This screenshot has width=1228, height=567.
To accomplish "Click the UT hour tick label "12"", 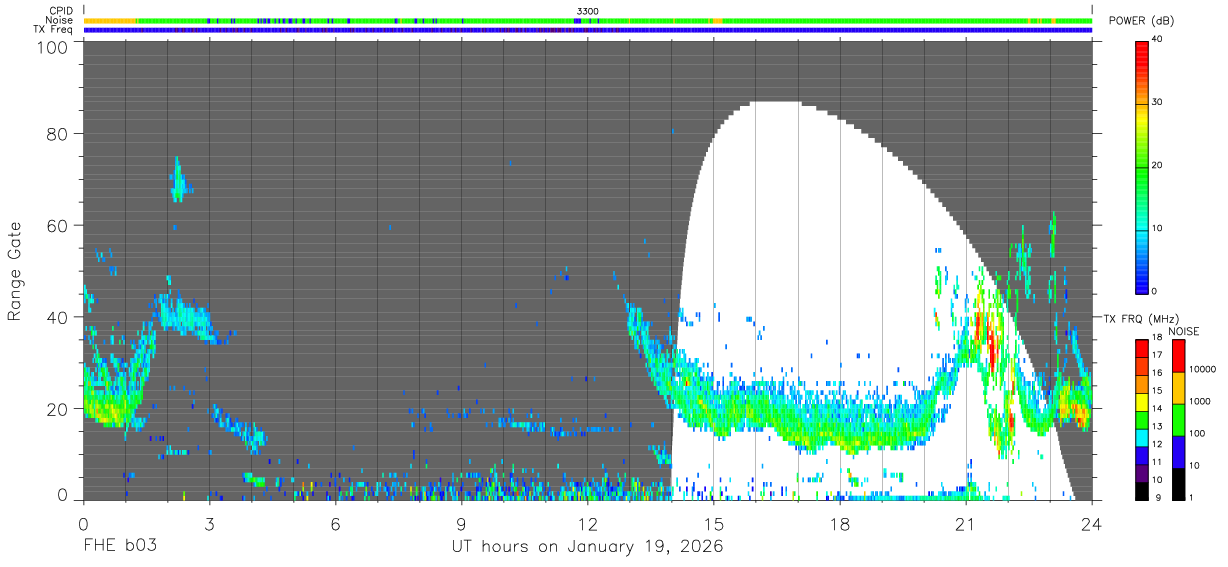I will pyautogui.click(x=587, y=523).
